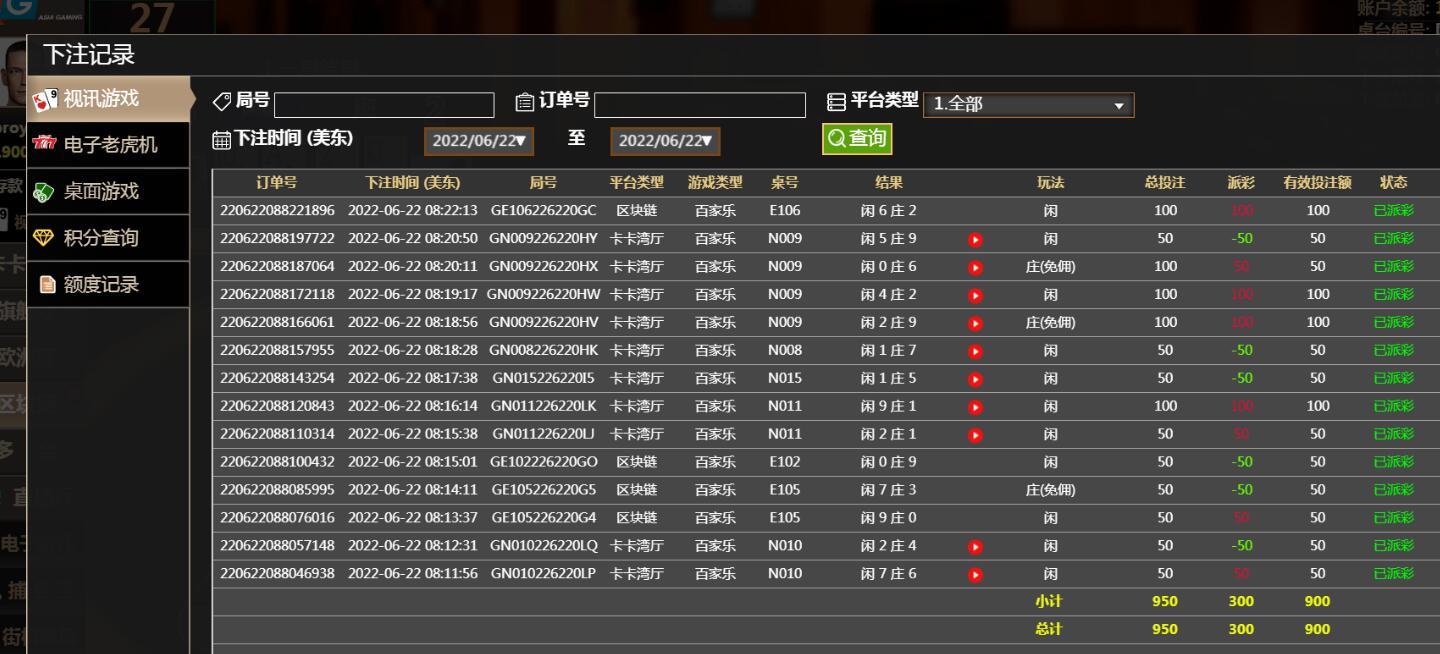Click 状态 column header
Screen dimensions: 1440x654
pyautogui.click(x=1394, y=183)
